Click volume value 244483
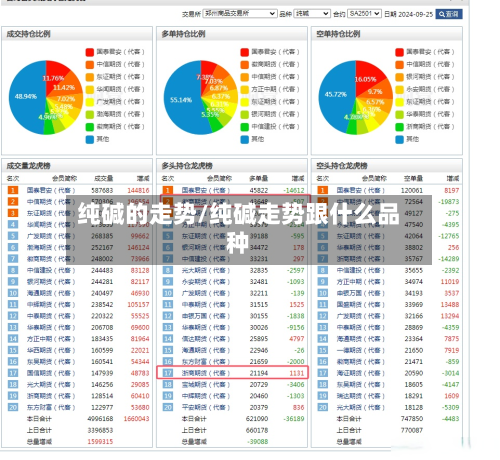 102,270
